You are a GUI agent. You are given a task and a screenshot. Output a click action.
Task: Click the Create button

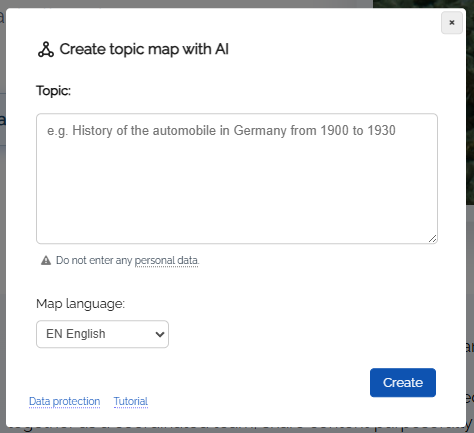pyautogui.click(x=403, y=382)
